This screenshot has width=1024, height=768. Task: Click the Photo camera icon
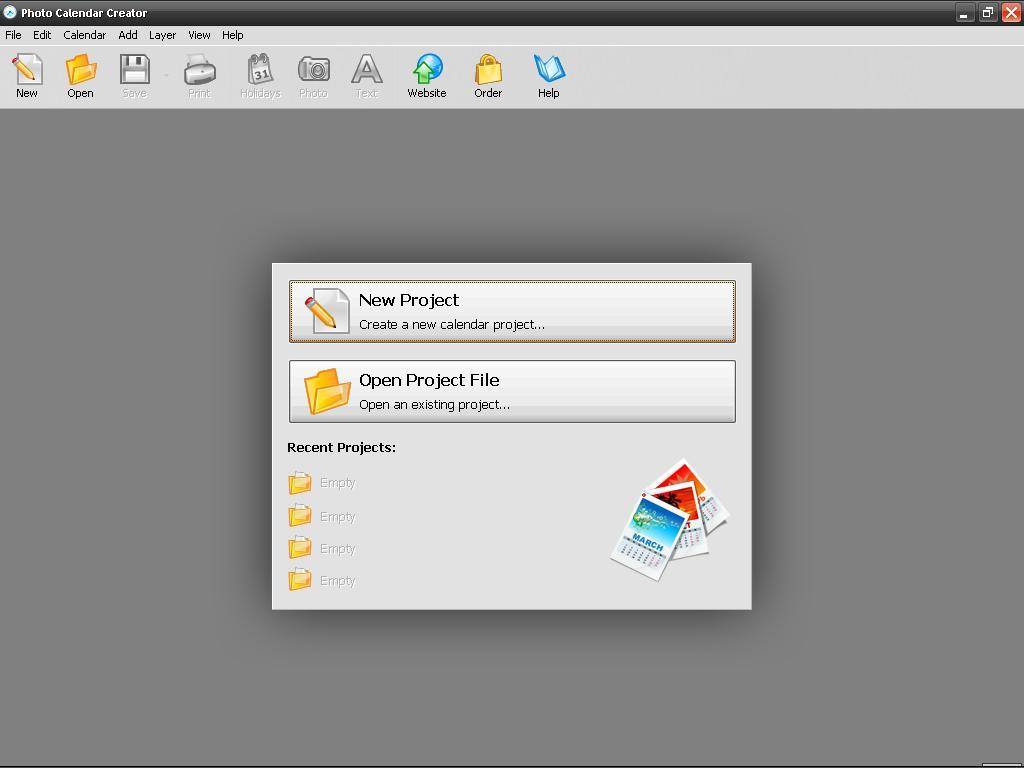pos(313,69)
